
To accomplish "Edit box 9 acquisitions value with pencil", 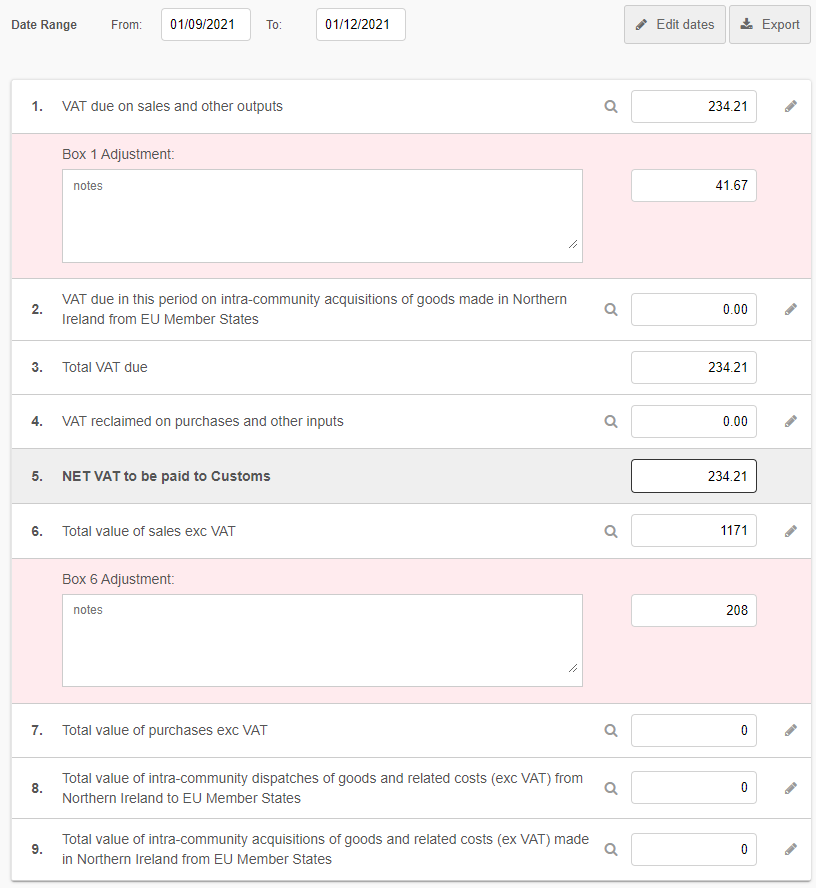I will (790, 849).
